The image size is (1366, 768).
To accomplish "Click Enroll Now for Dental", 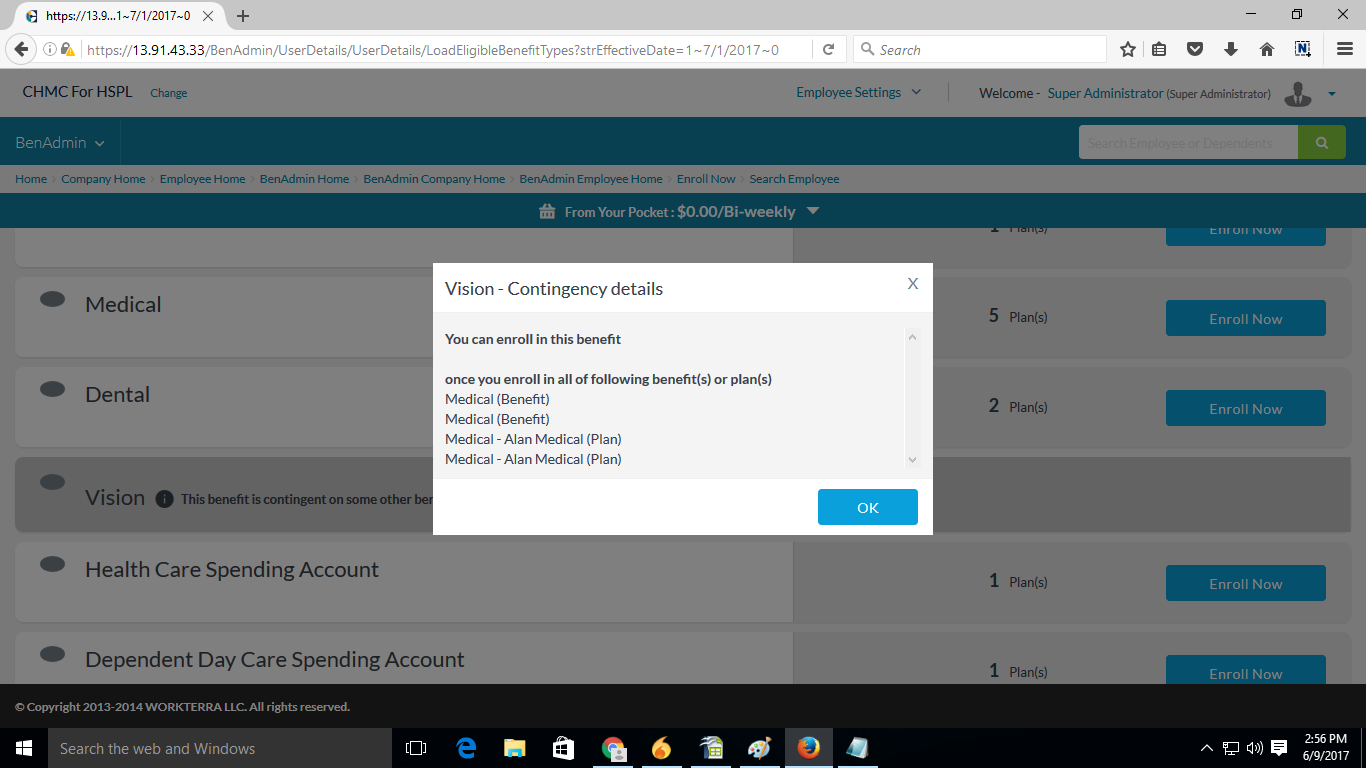I will (1245, 408).
